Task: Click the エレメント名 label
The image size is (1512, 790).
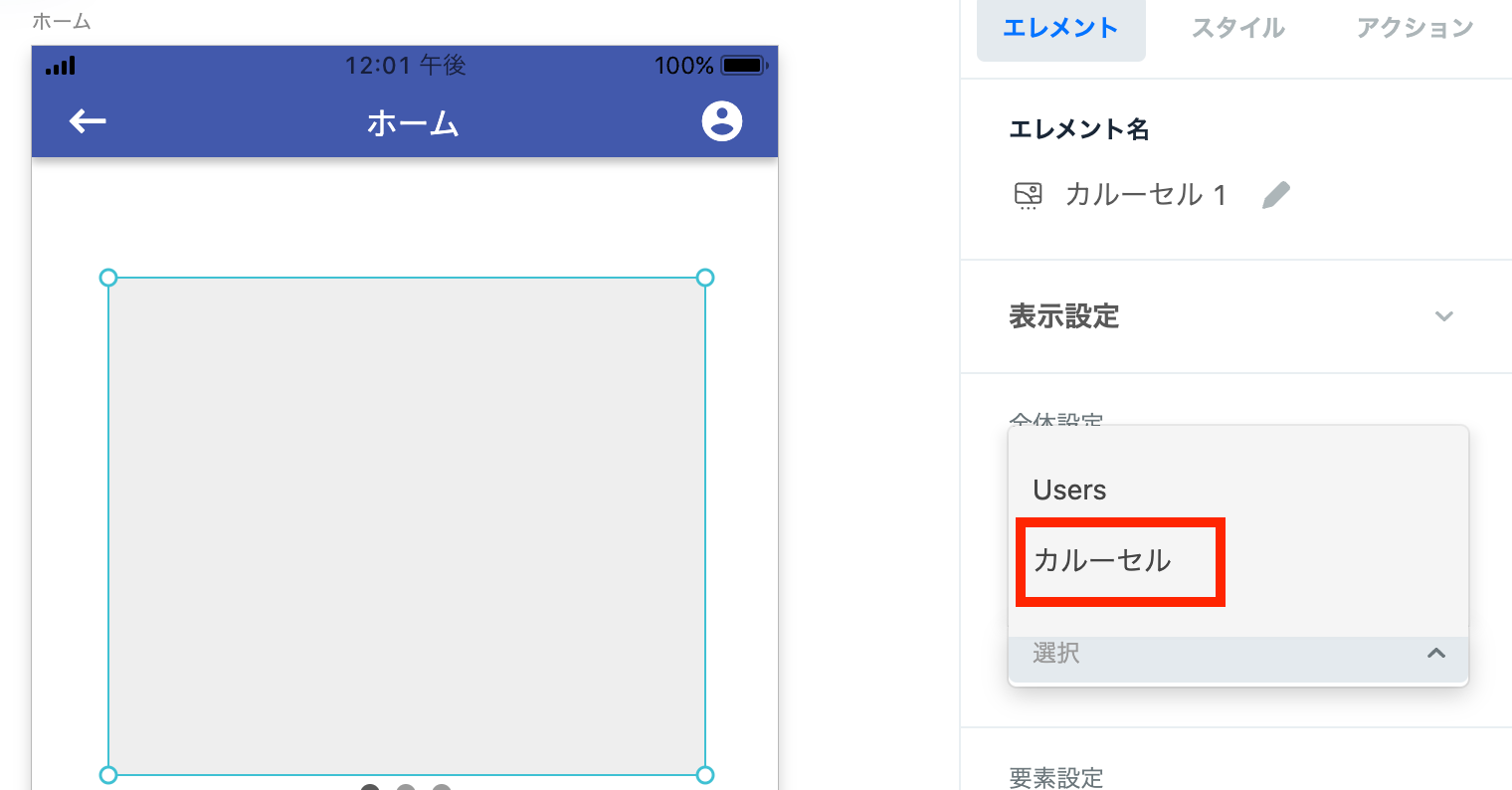Action: (1079, 129)
